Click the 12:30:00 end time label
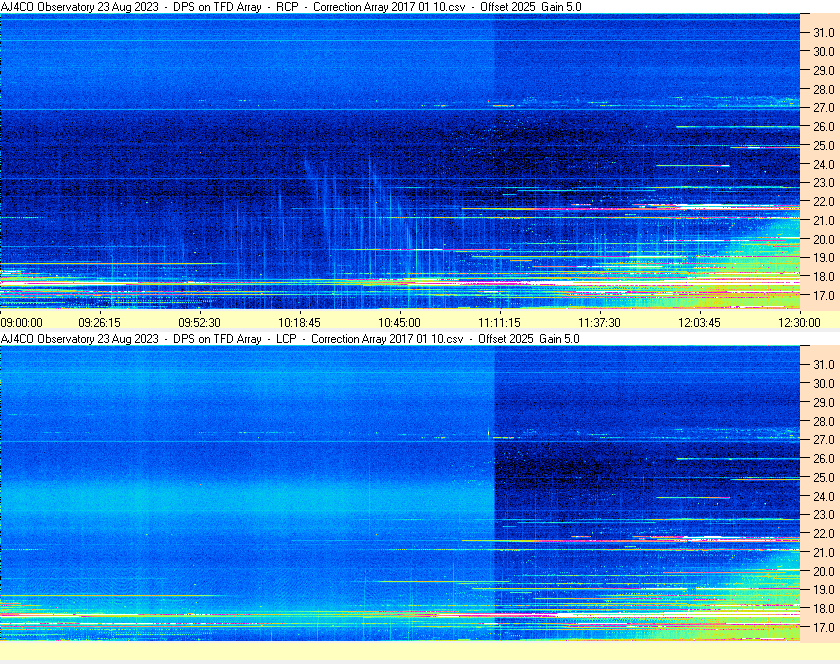840x664 pixels. pos(799,322)
